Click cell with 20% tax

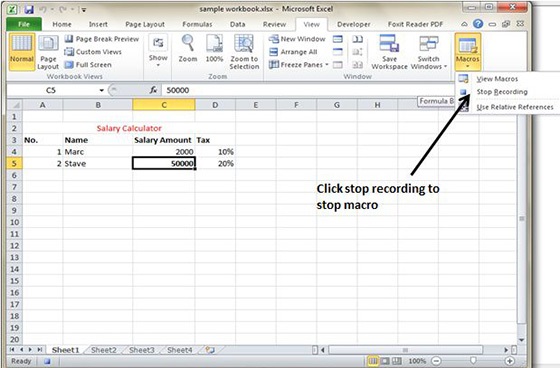[x=215, y=164]
